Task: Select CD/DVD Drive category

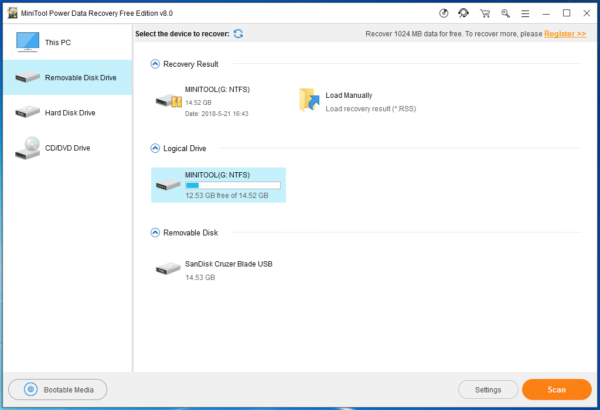Action: point(68,148)
